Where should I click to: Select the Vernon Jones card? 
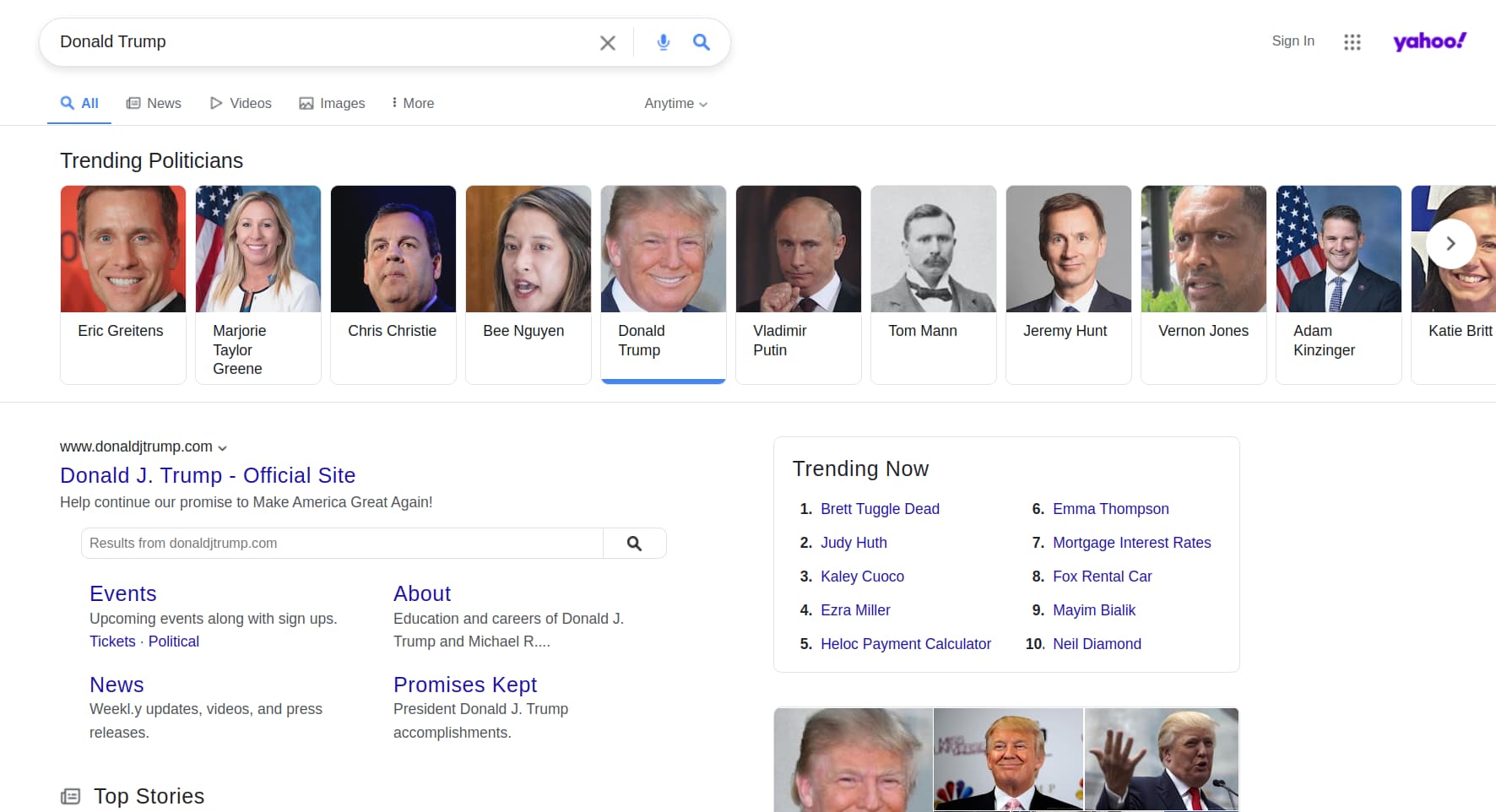pyautogui.click(x=1204, y=284)
